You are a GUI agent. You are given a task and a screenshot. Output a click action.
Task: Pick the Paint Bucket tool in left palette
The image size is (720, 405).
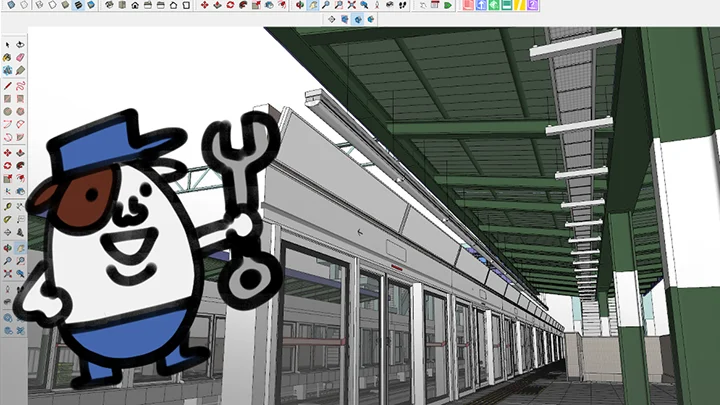coord(7,57)
